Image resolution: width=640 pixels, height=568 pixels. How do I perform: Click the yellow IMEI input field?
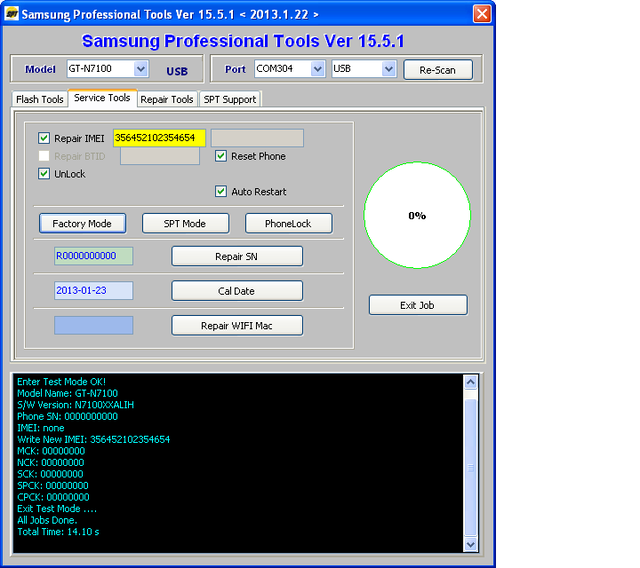point(159,138)
